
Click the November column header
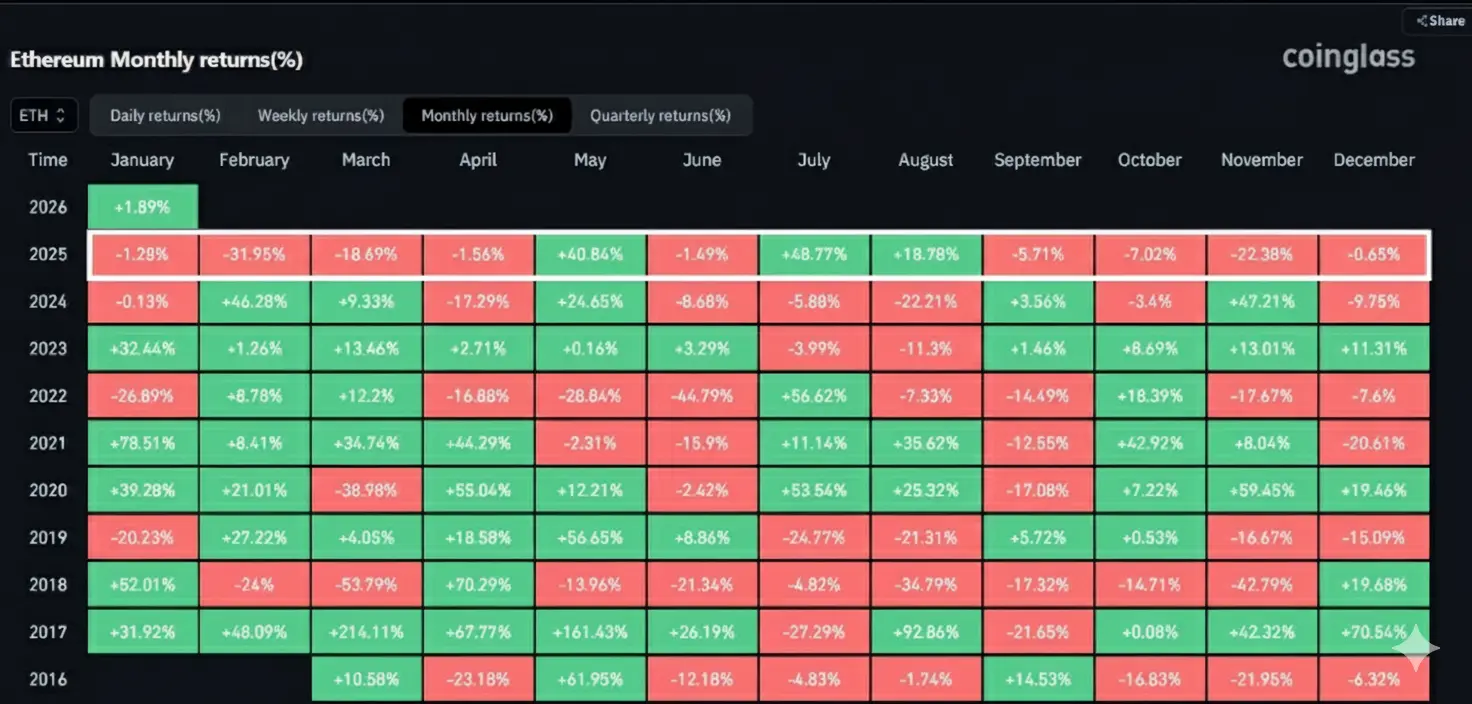[1262, 160]
